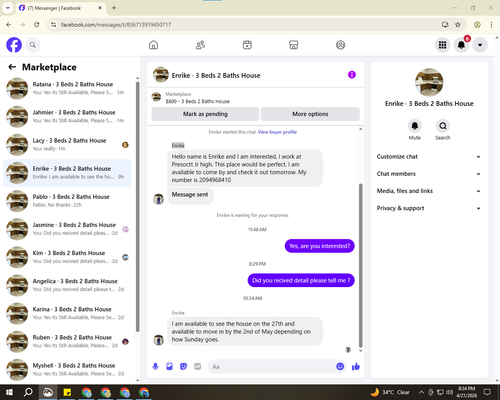Screen dimensions: 500x400
Task: Expand Privacy & support section
Action: click(429, 208)
